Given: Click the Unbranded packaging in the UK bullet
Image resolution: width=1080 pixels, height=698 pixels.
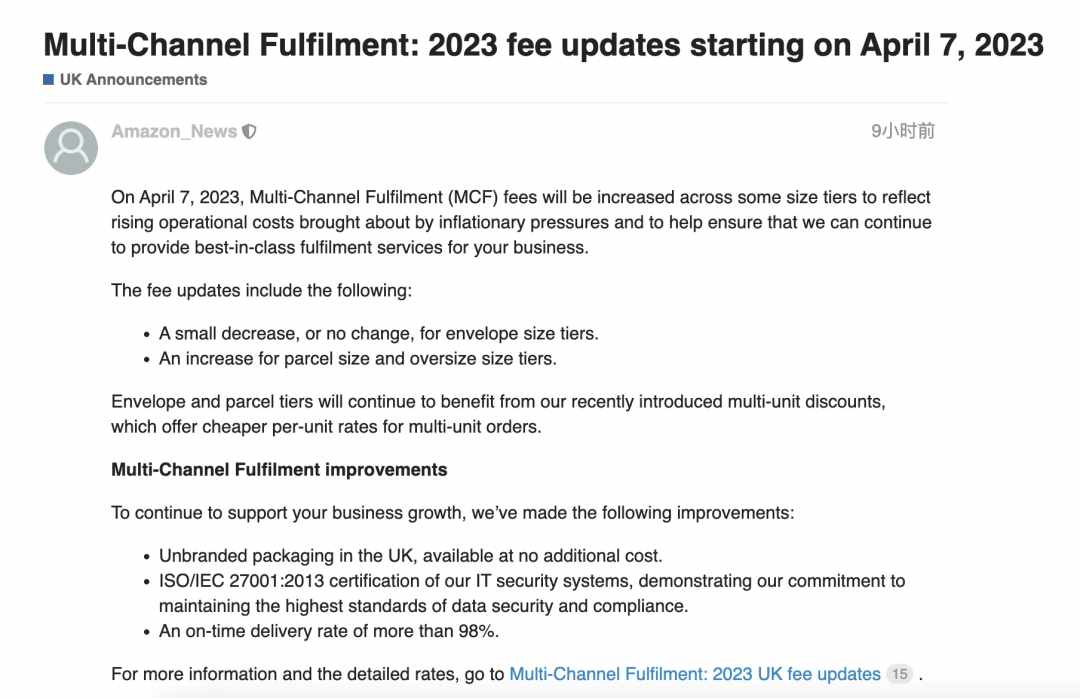Looking at the screenshot, I should click(x=411, y=556).
